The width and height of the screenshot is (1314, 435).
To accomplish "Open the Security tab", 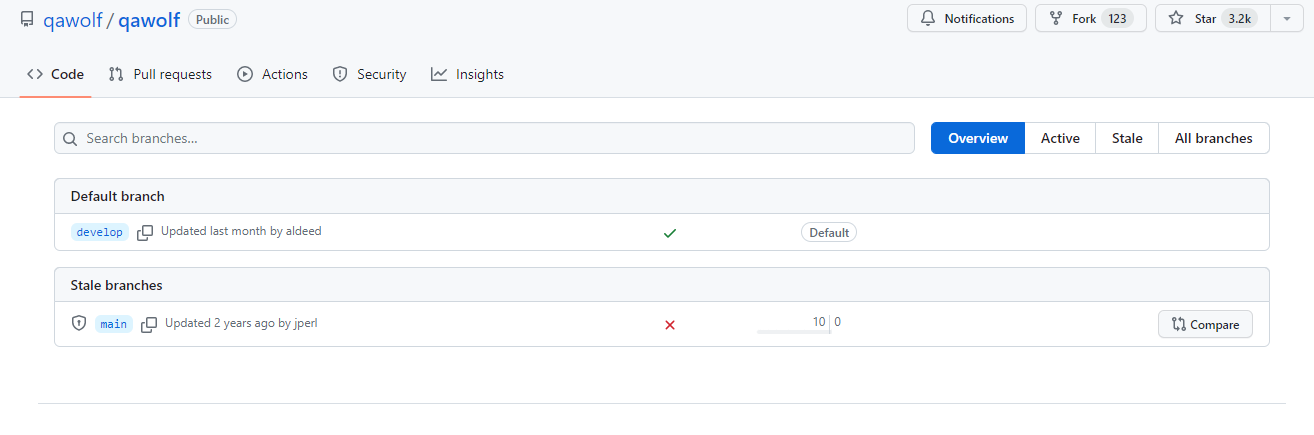I will [369, 74].
